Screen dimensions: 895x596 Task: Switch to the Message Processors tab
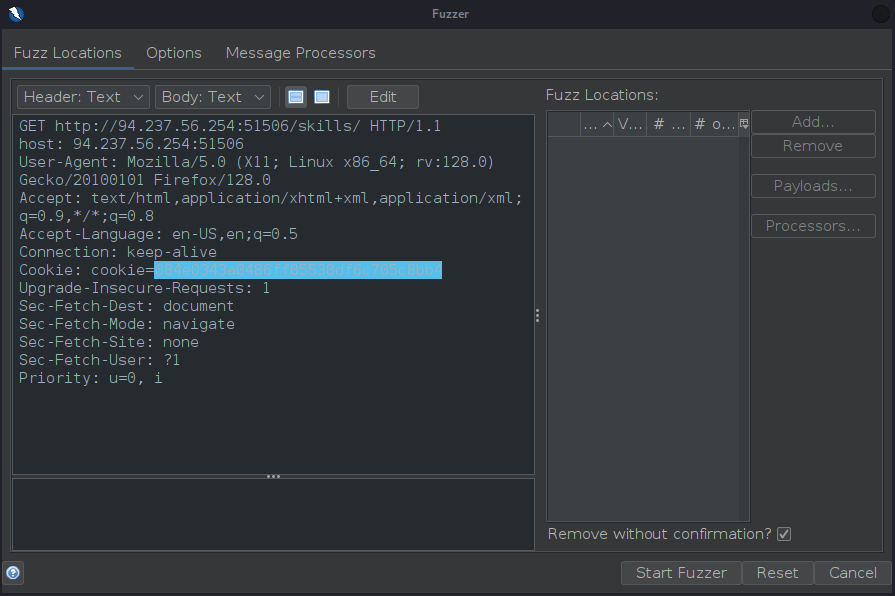coord(300,53)
